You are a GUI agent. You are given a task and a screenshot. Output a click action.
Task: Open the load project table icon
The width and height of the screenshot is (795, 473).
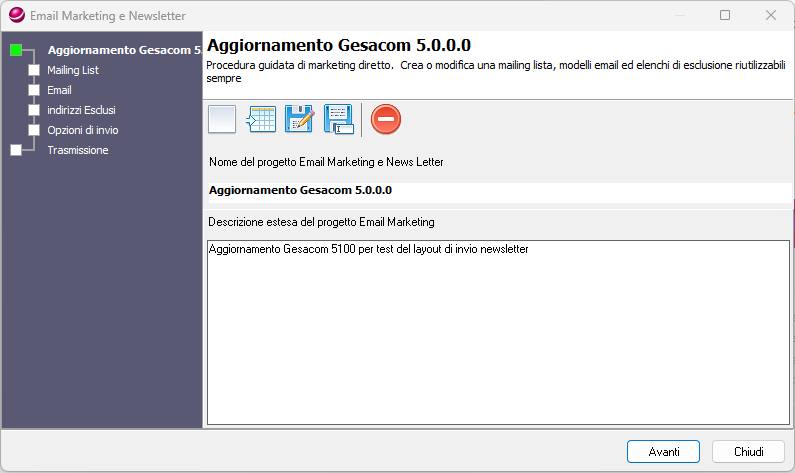pos(261,120)
